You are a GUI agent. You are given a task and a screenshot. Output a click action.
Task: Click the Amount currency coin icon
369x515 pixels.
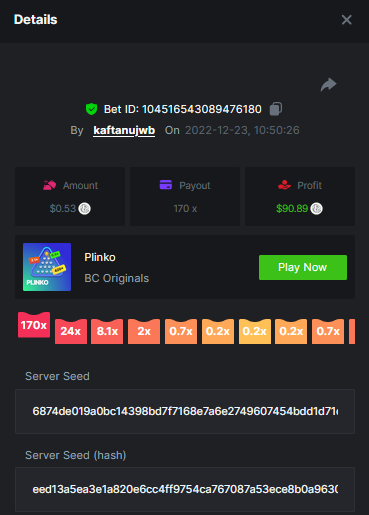84,209
